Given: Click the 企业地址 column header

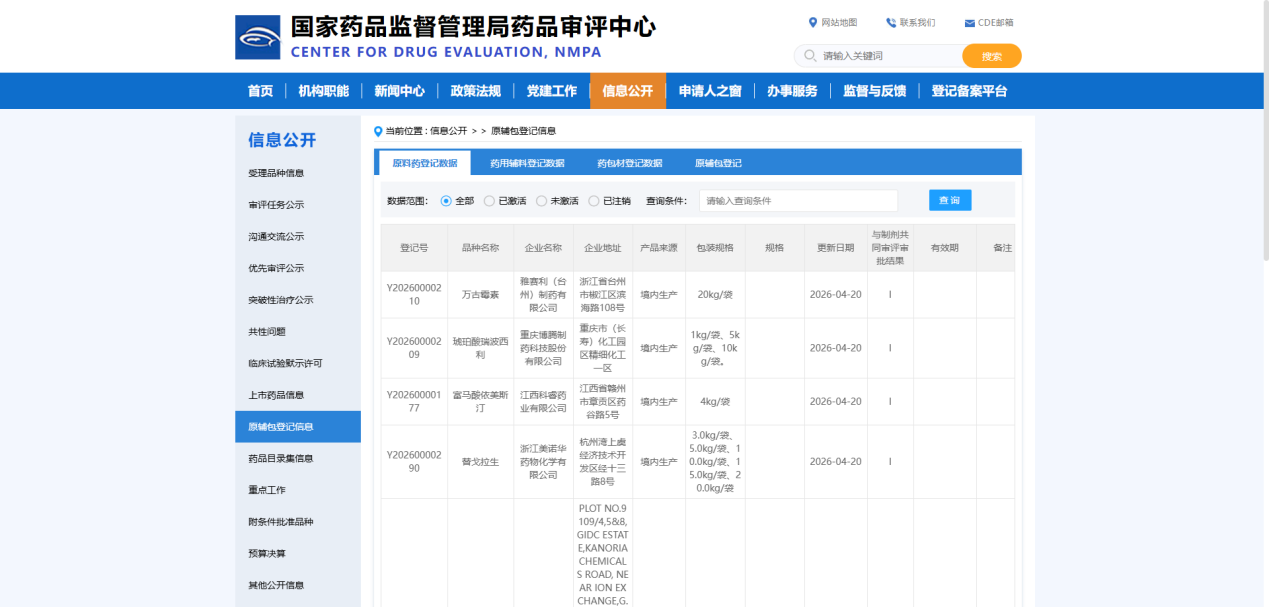Looking at the screenshot, I should tap(603, 248).
